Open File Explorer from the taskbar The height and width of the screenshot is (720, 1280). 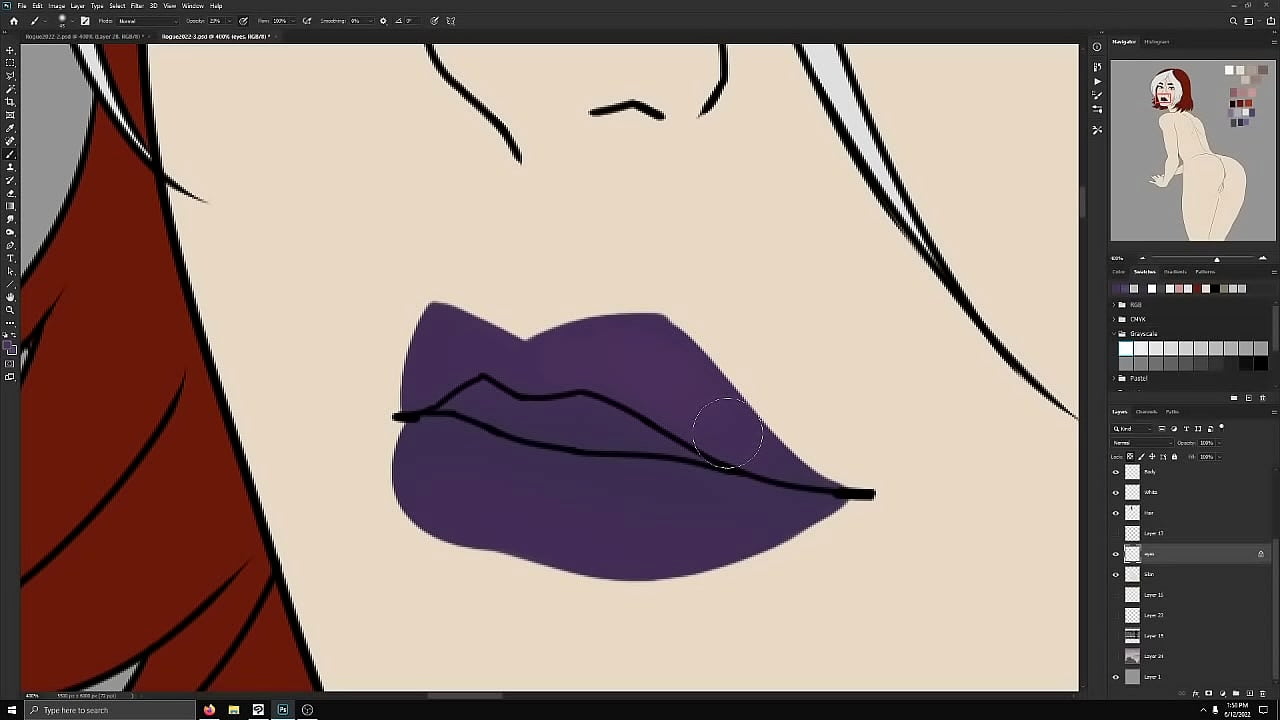(x=233, y=710)
